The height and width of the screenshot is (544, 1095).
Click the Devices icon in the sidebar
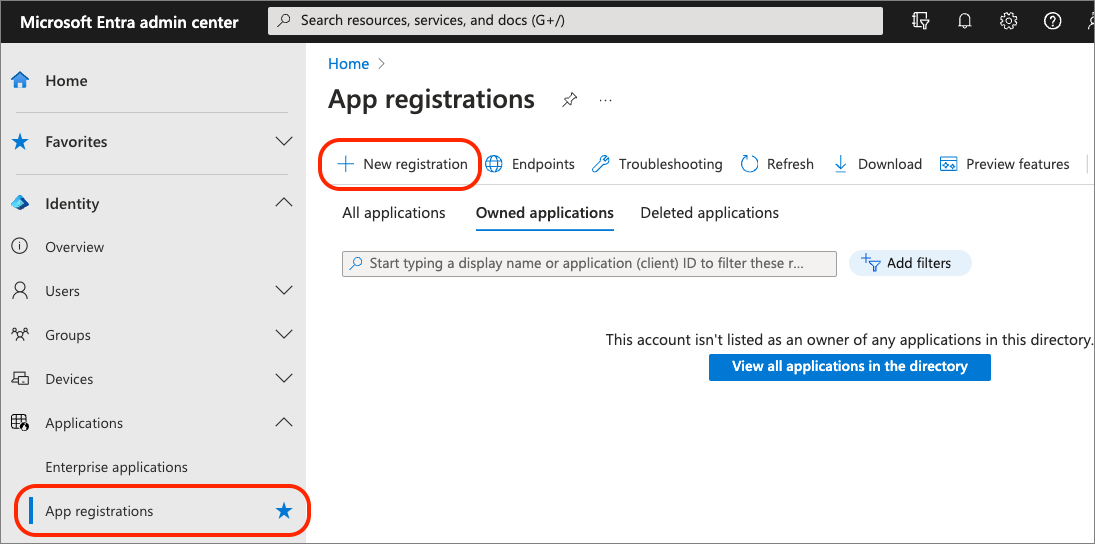tap(20, 378)
